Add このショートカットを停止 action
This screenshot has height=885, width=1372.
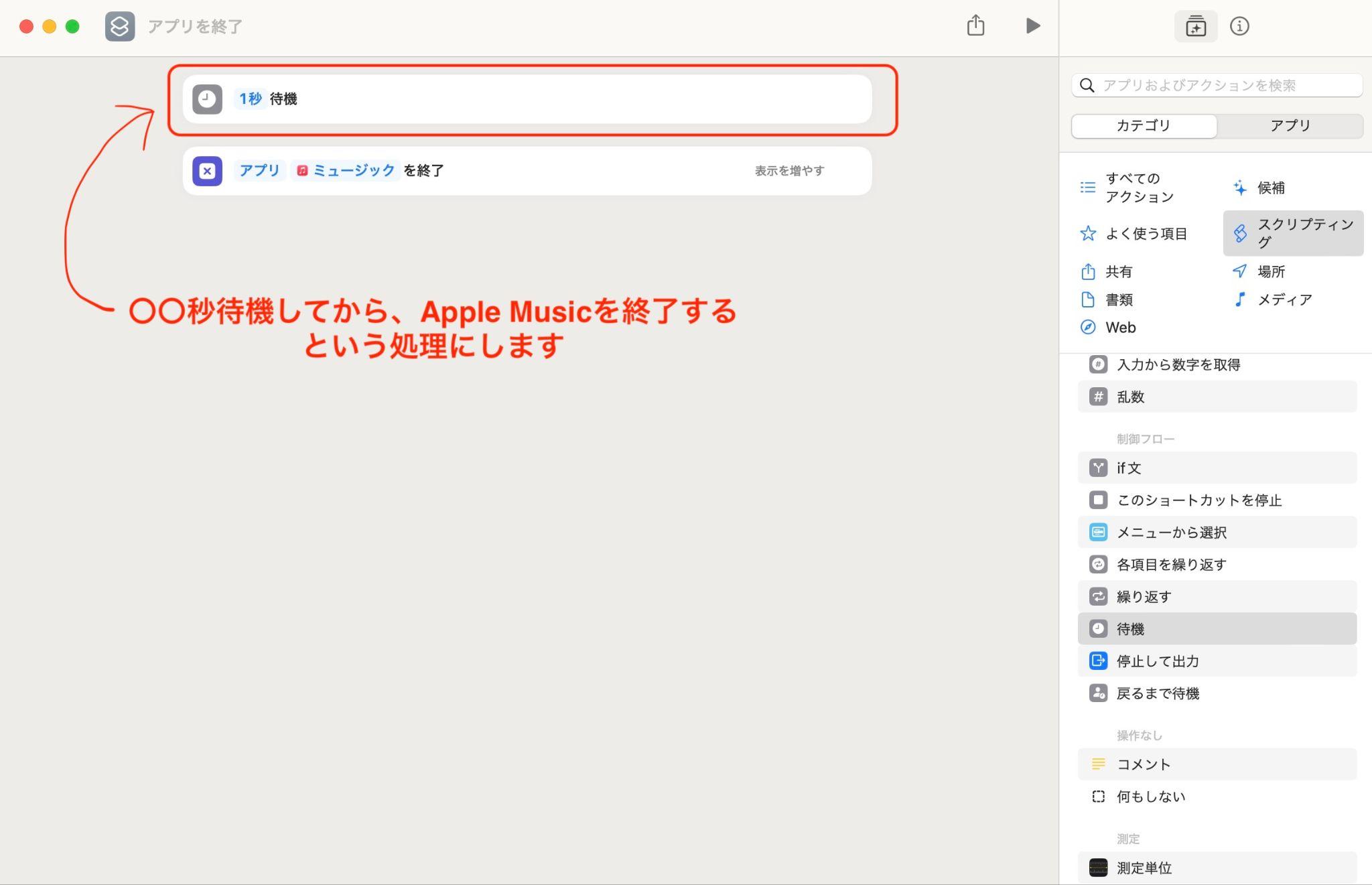(1217, 500)
